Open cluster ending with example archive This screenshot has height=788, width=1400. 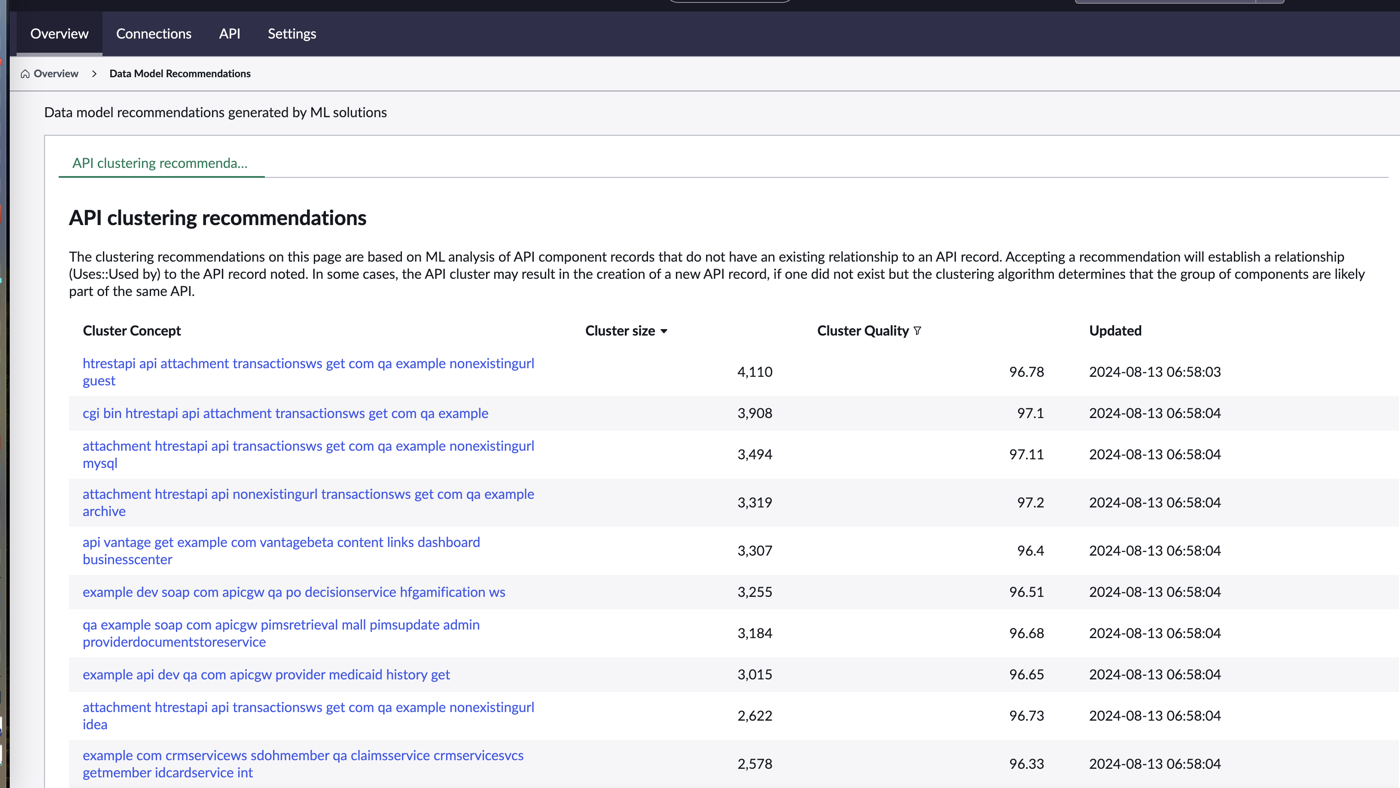click(308, 502)
